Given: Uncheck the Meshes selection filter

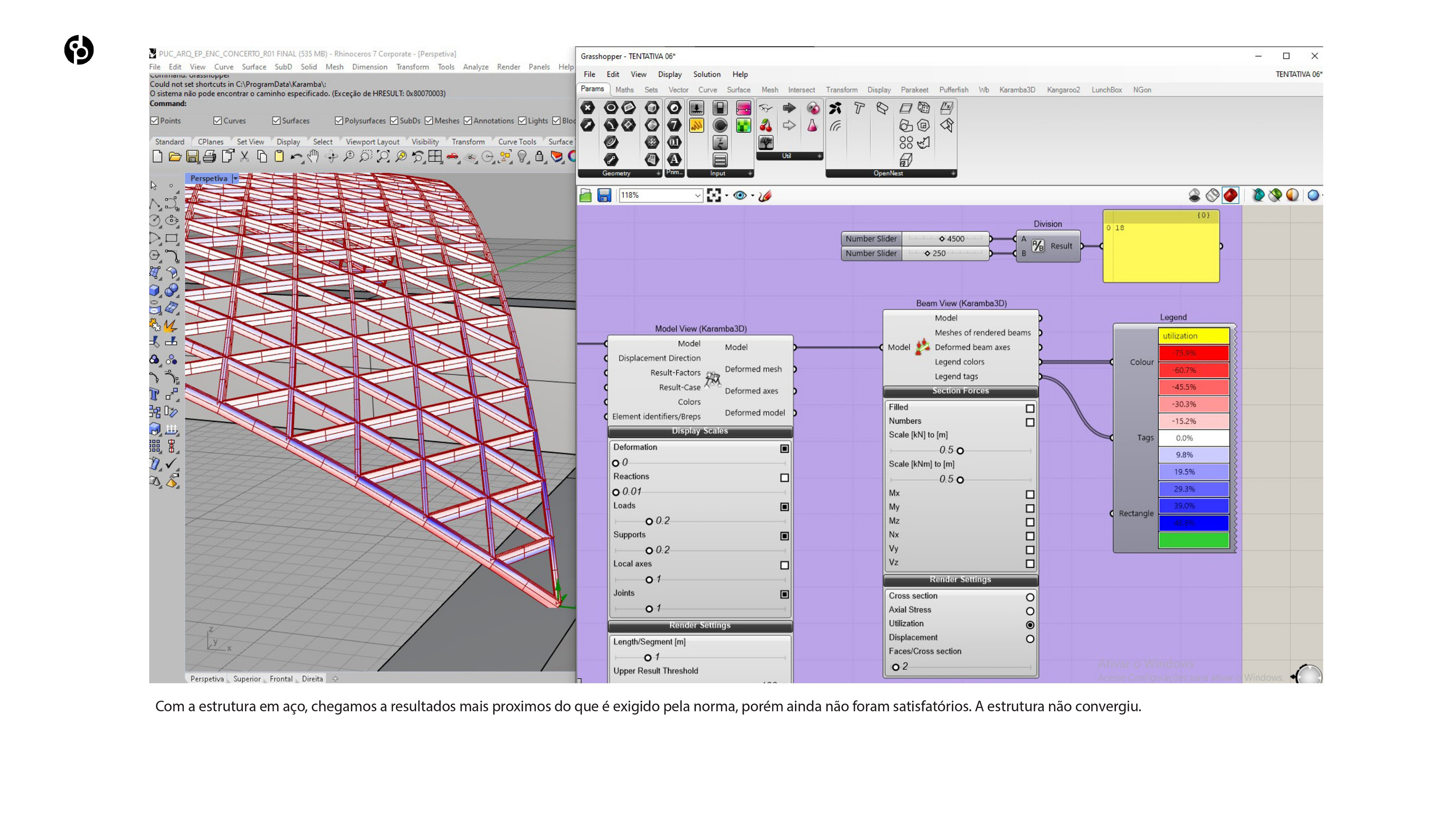Looking at the screenshot, I should 429,121.
